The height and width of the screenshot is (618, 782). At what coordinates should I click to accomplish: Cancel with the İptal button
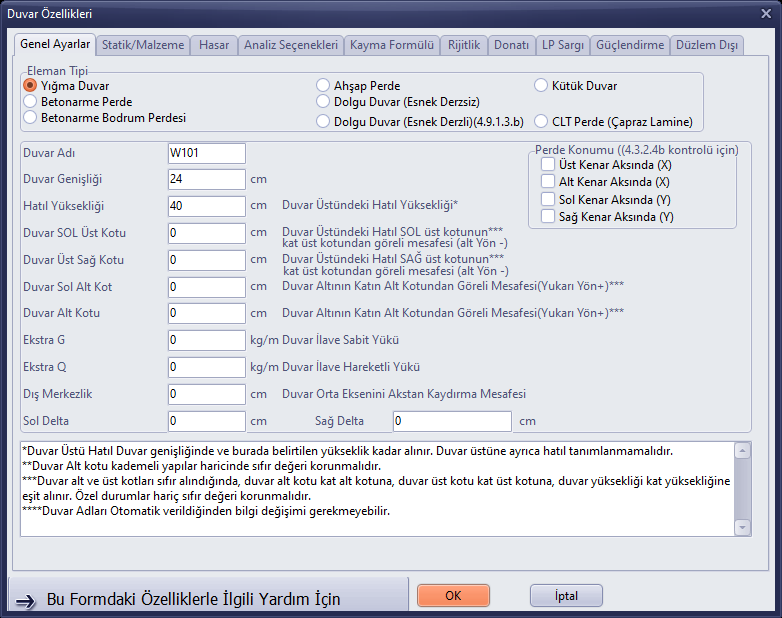pyautogui.click(x=566, y=596)
